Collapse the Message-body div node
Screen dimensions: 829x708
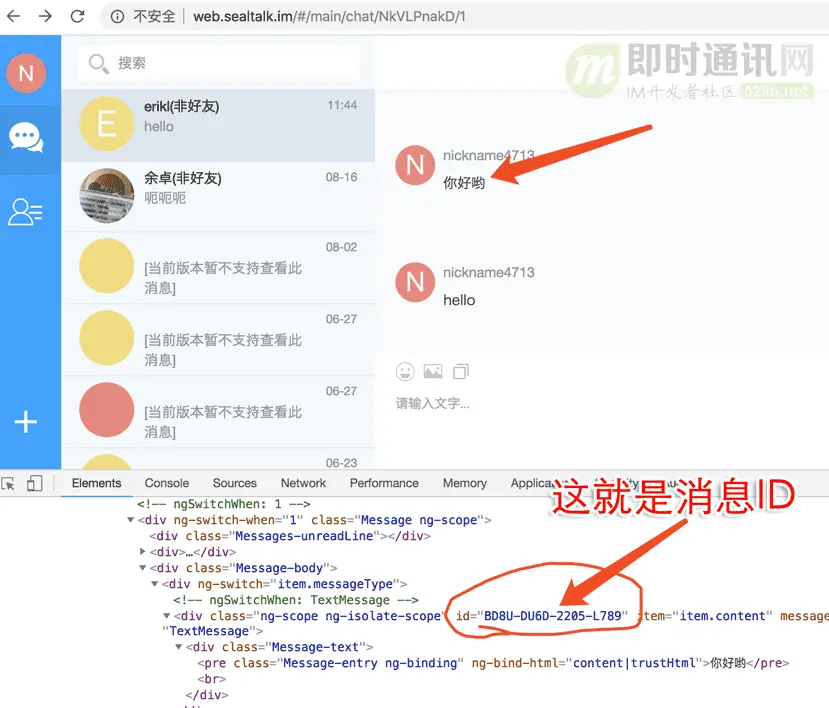tap(143, 567)
